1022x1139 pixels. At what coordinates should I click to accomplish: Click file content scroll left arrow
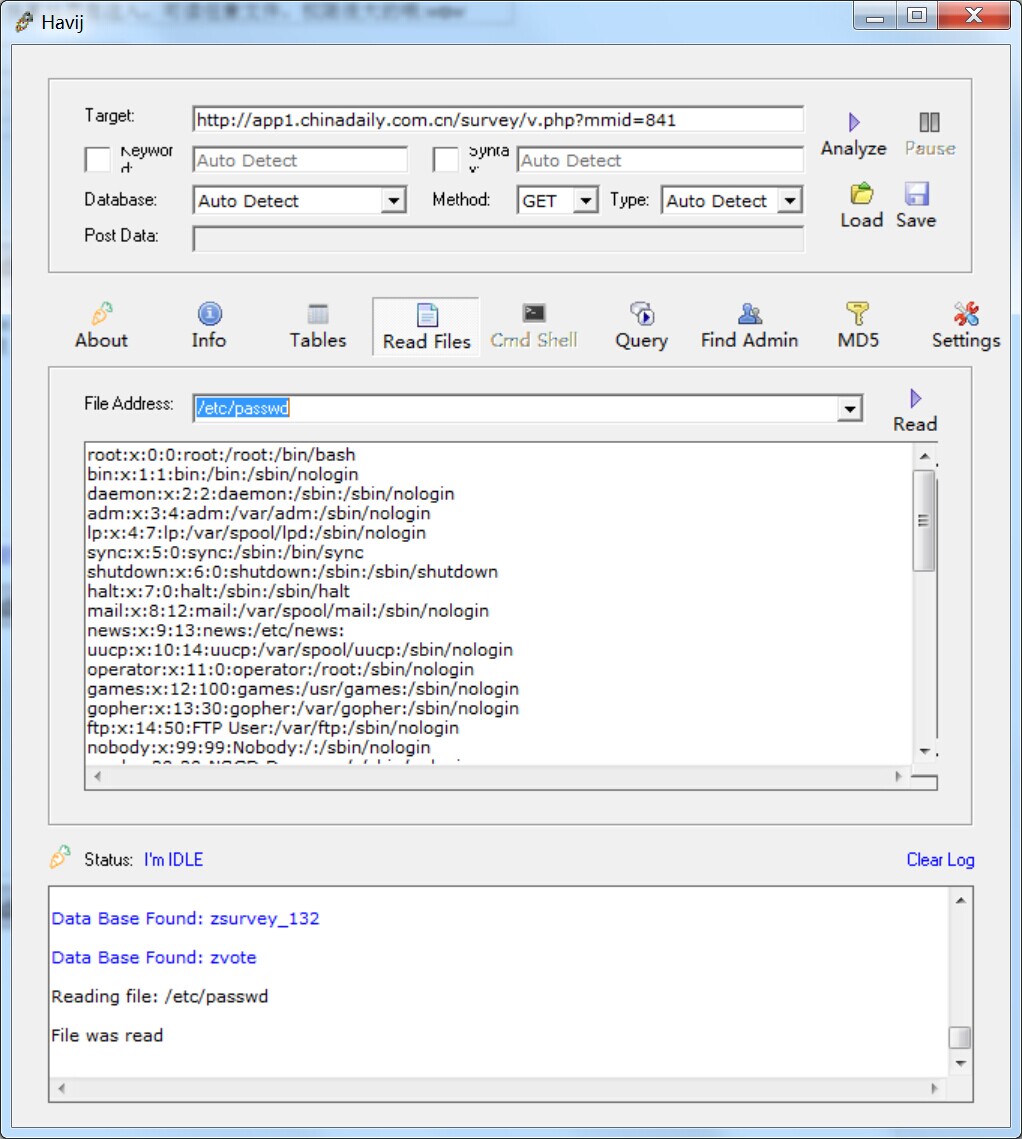tap(97, 777)
